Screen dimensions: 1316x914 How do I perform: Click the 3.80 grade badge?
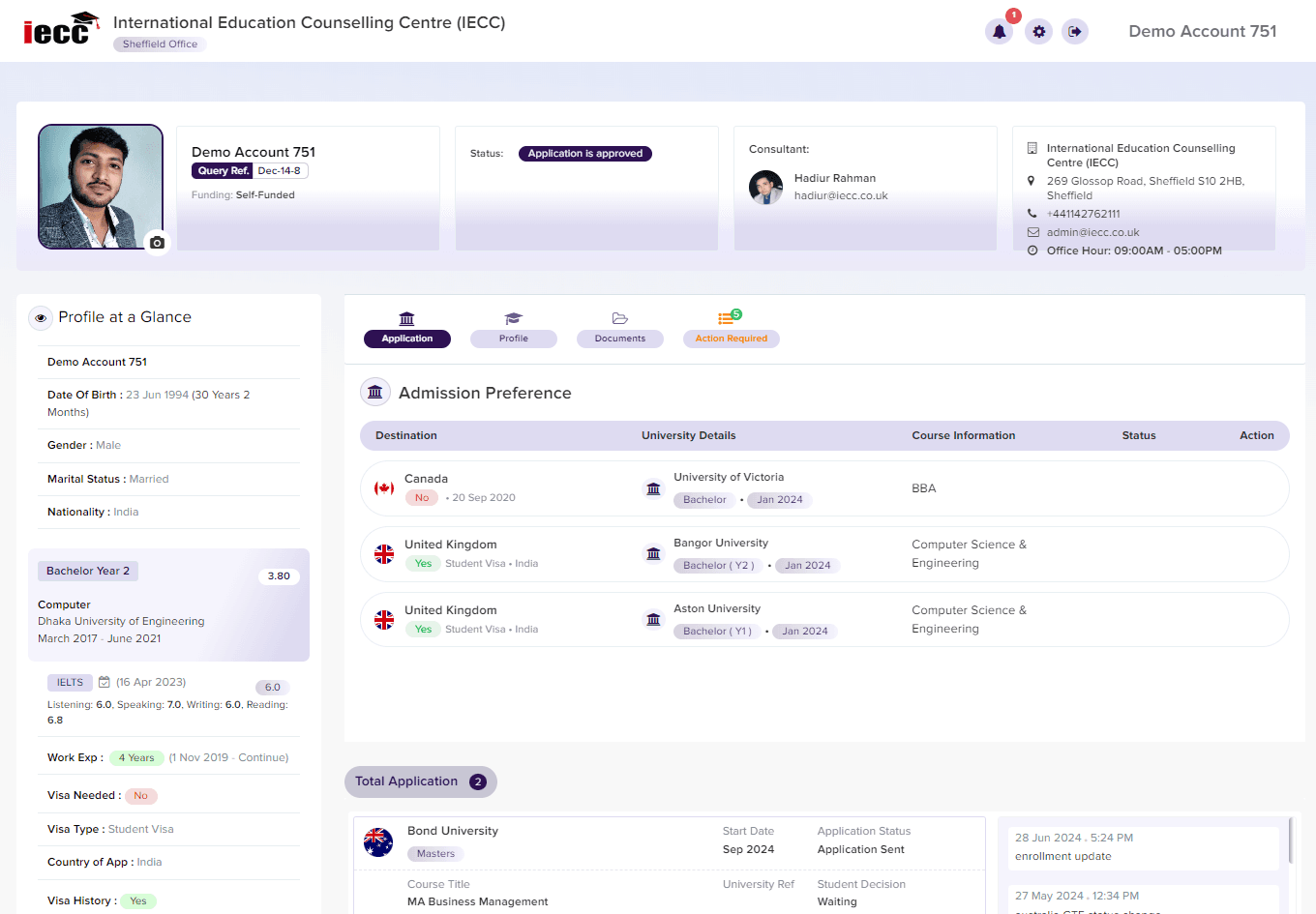tap(279, 576)
